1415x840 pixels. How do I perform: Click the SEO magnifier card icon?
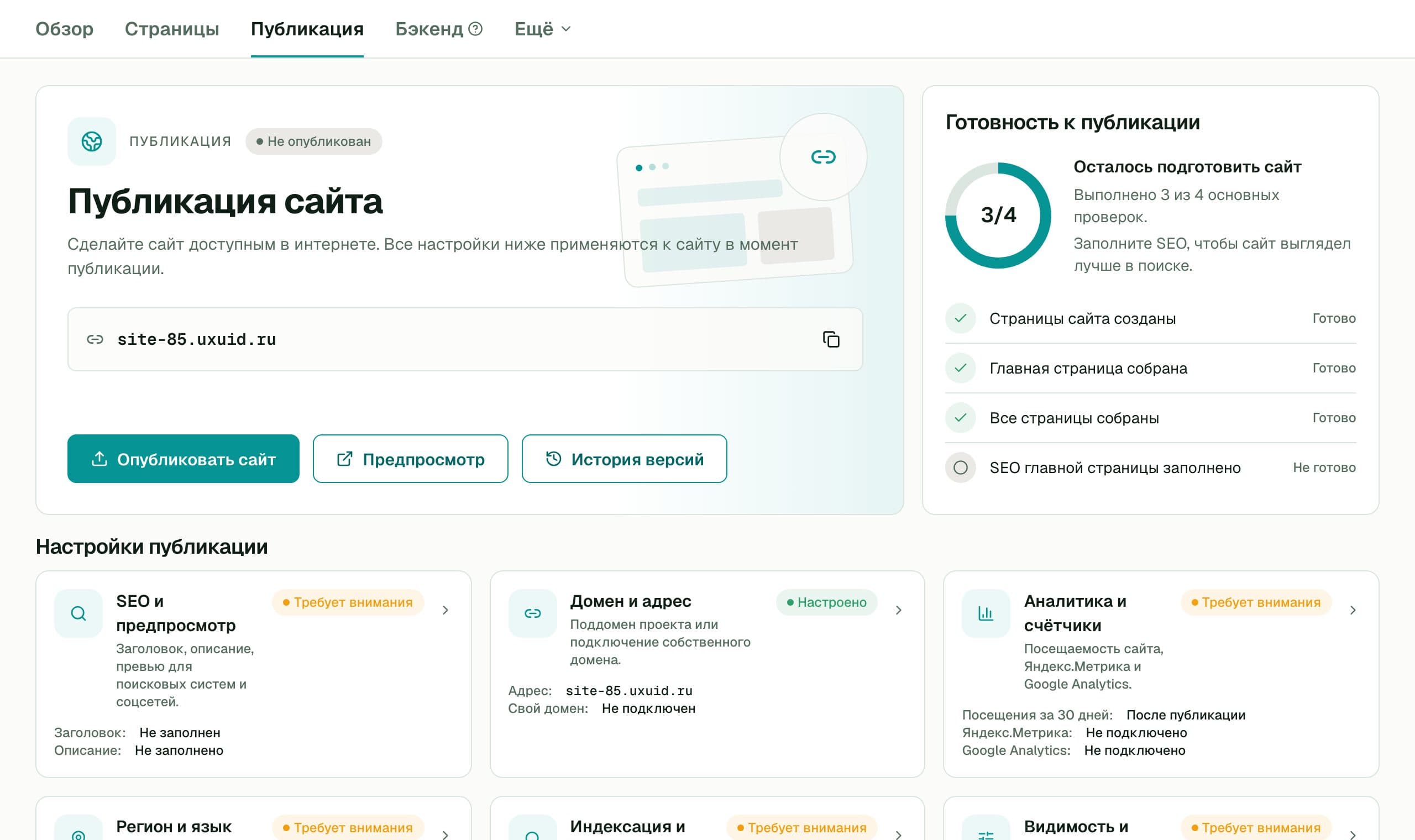(78, 613)
